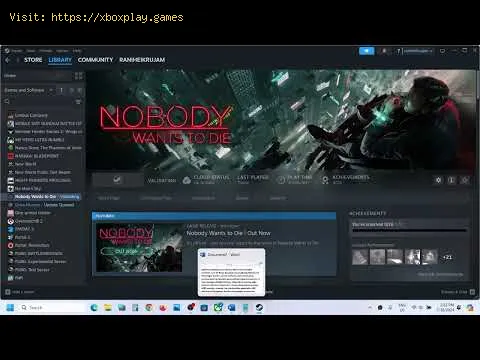Click Overwatch 2 game icon in list
480x360 pixels.
coord(11,221)
